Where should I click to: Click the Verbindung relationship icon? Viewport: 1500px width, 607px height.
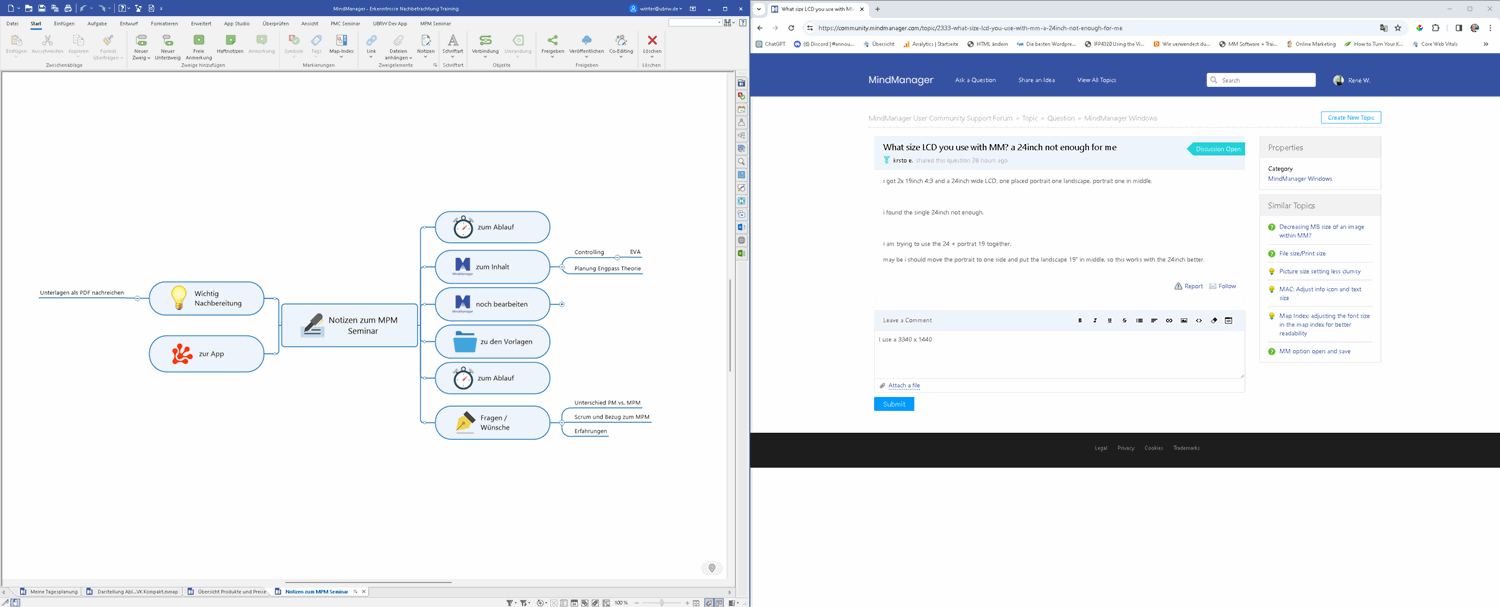(x=485, y=41)
